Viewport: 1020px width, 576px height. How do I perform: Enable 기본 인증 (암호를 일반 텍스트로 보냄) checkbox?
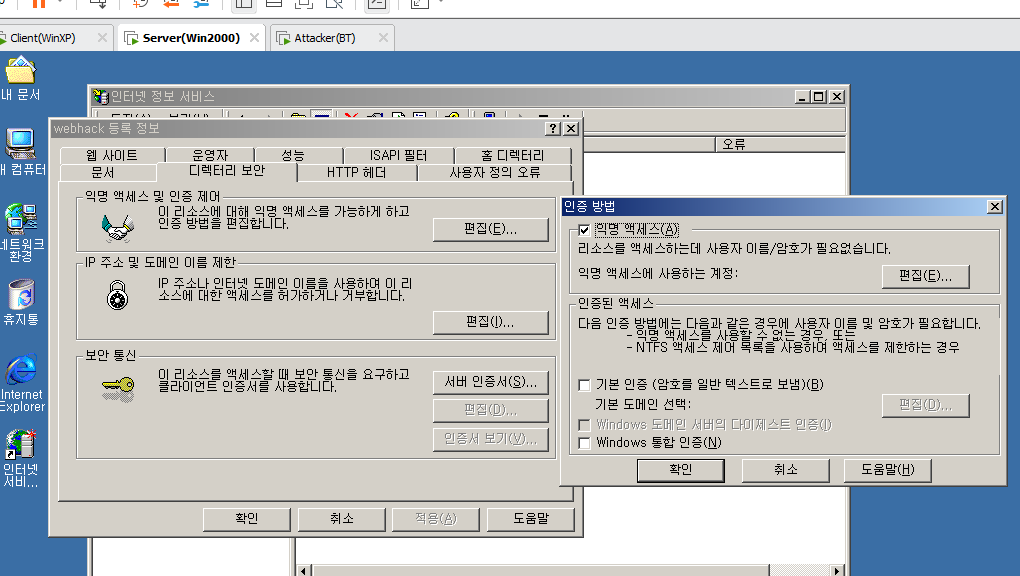coord(584,385)
